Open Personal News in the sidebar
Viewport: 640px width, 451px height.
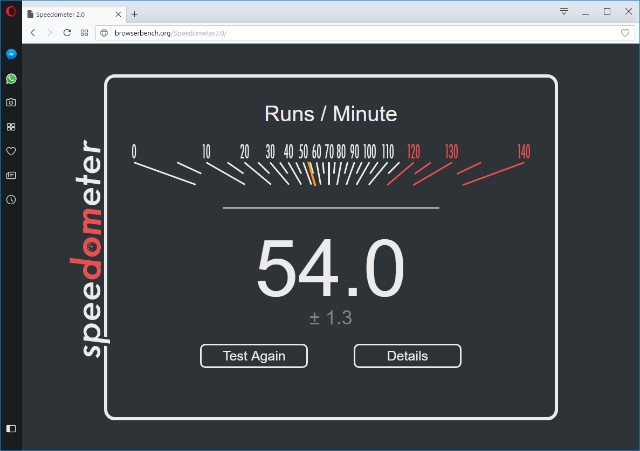point(11,175)
